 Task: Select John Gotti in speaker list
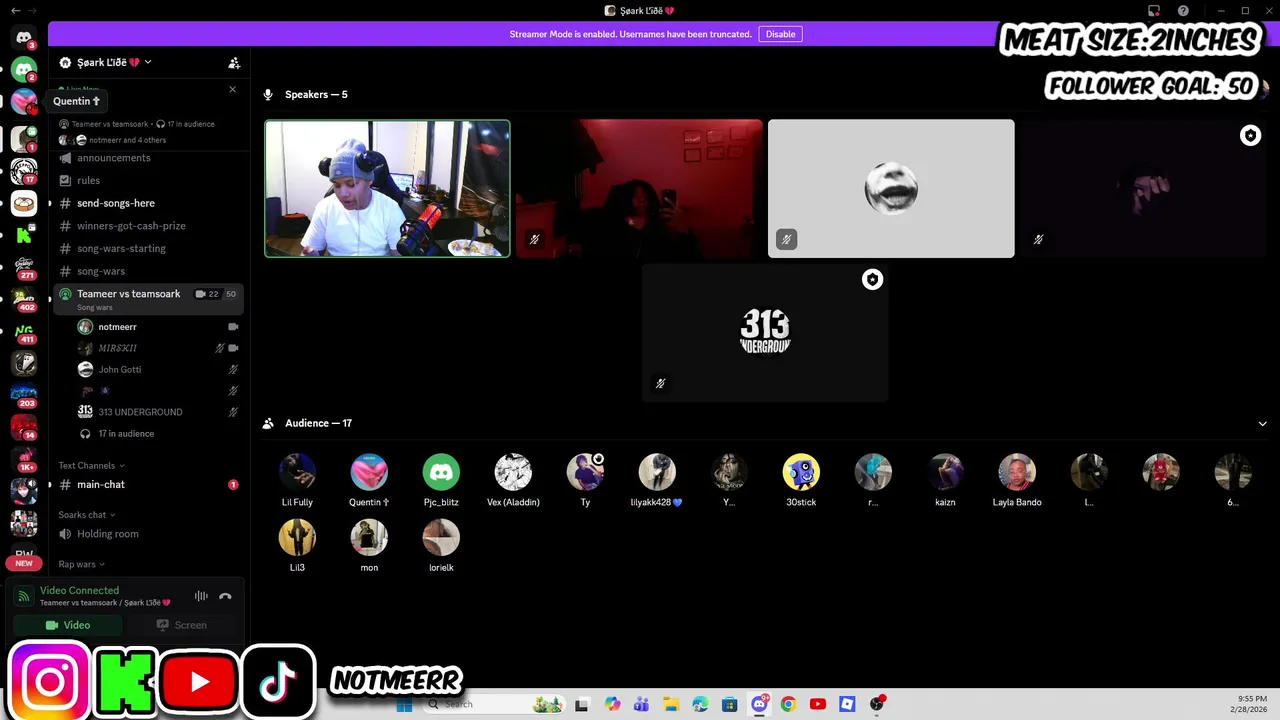158,369
